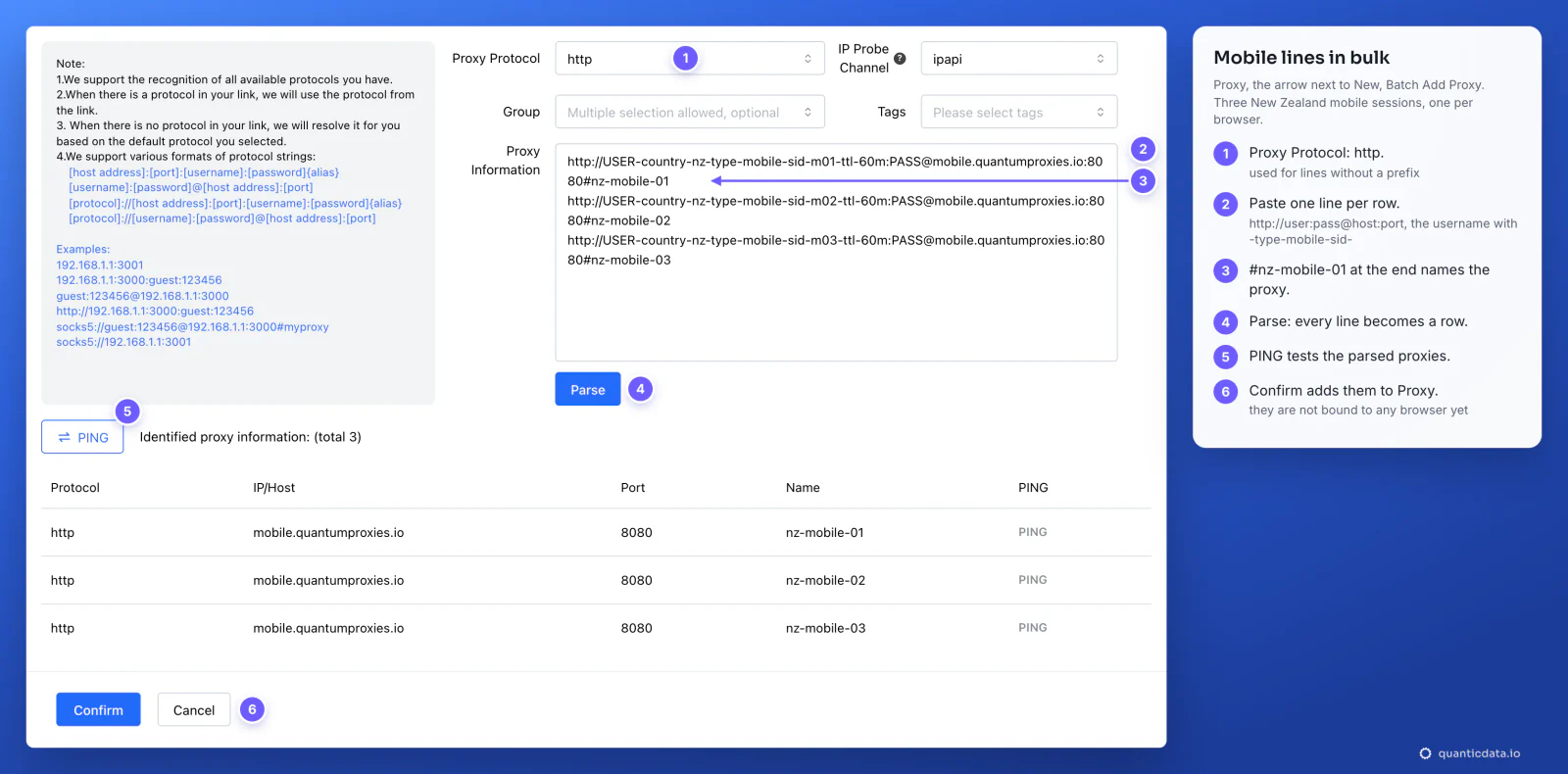Click the 'Mobile lines in bulk' heading
This screenshot has height=774, width=1568.
tap(1301, 58)
